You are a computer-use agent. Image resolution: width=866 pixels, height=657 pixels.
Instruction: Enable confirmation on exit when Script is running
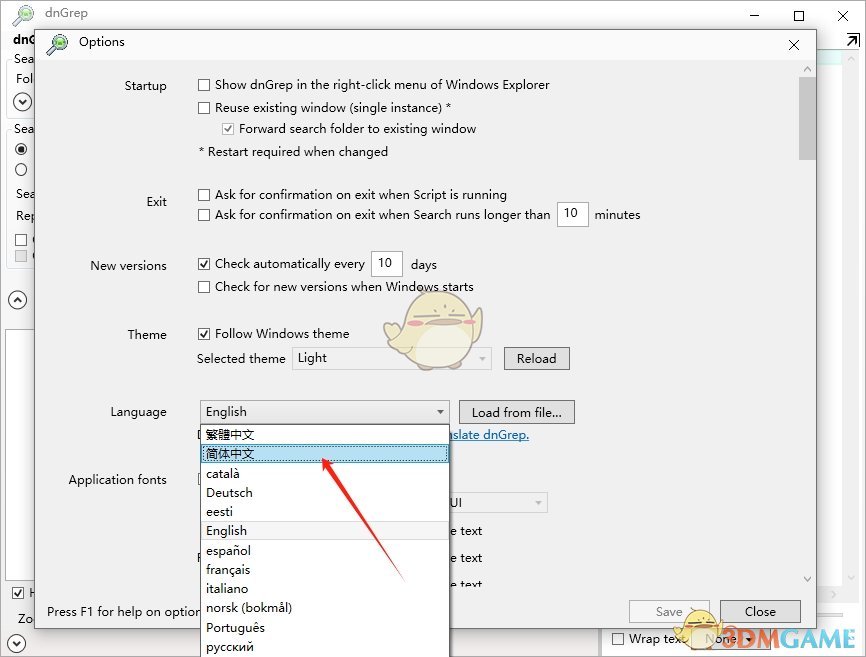click(x=204, y=194)
